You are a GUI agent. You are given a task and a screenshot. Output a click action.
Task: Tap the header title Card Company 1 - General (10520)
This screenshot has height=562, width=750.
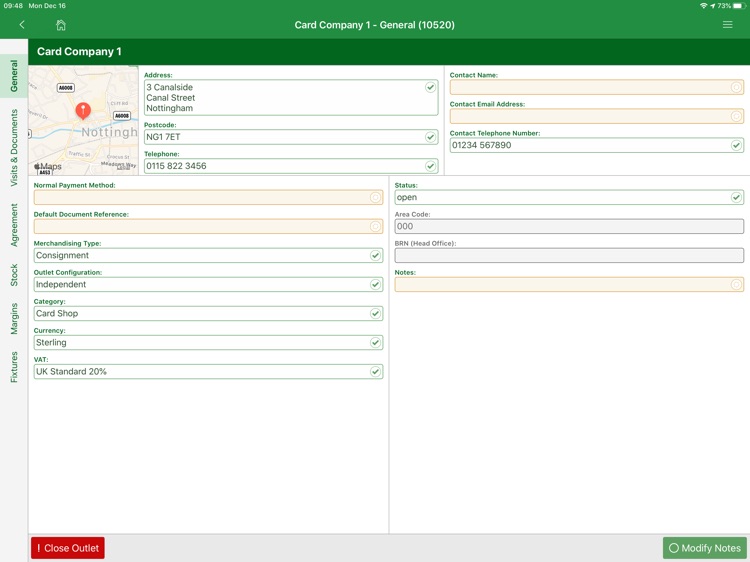tap(375, 25)
